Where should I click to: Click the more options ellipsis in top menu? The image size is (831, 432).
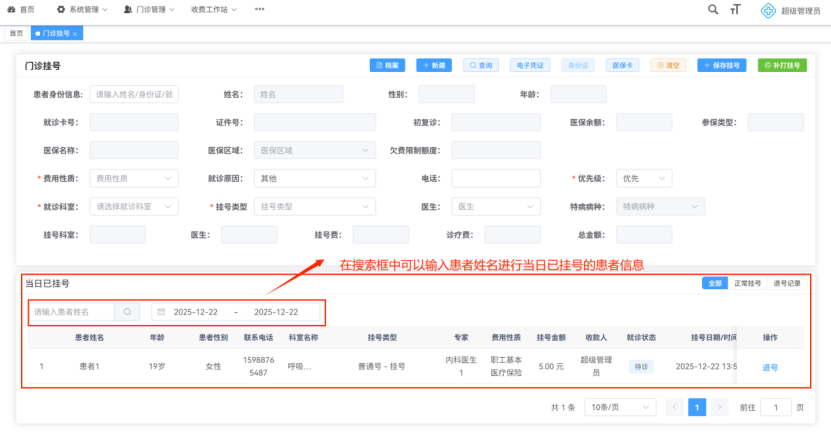[x=260, y=9]
